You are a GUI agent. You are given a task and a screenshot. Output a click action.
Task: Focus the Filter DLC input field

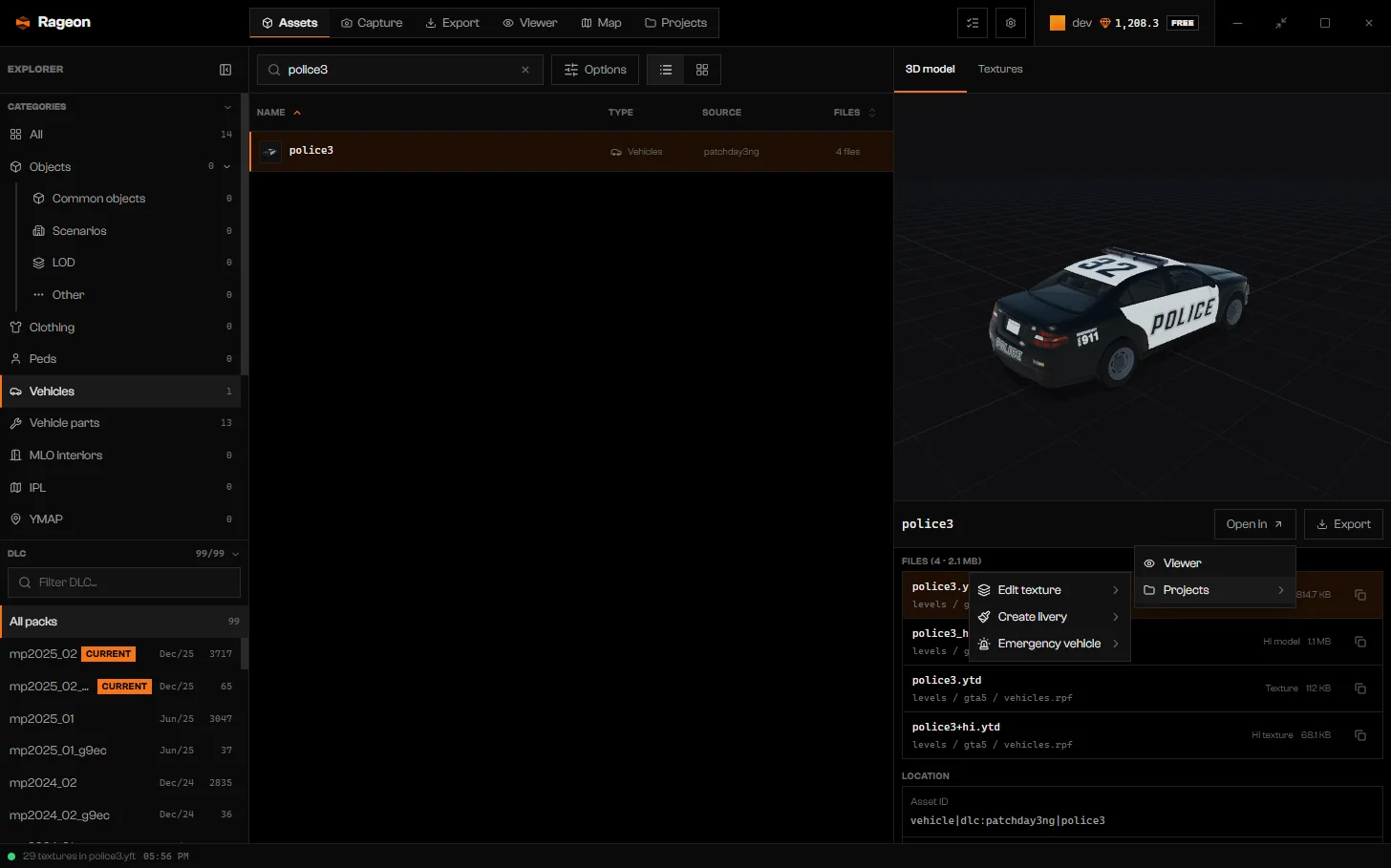(124, 582)
